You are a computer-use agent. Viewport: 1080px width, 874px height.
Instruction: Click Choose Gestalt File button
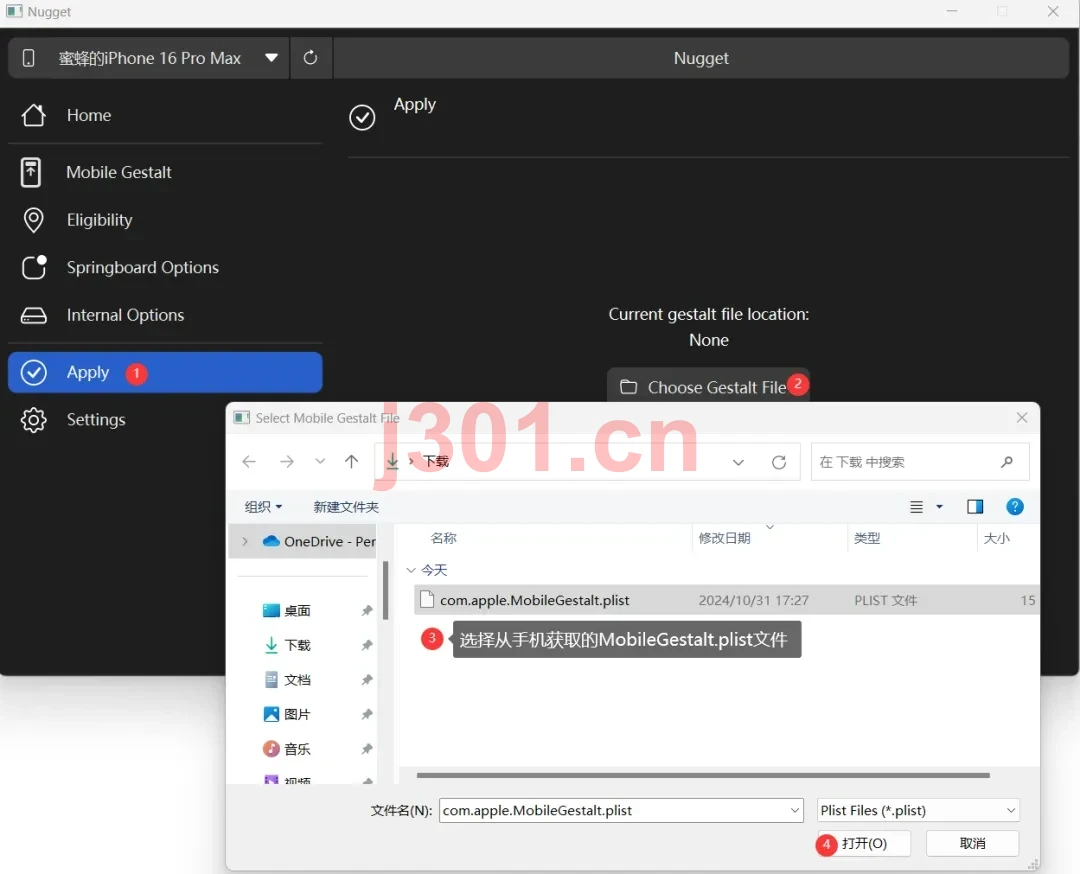tap(708, 386)
